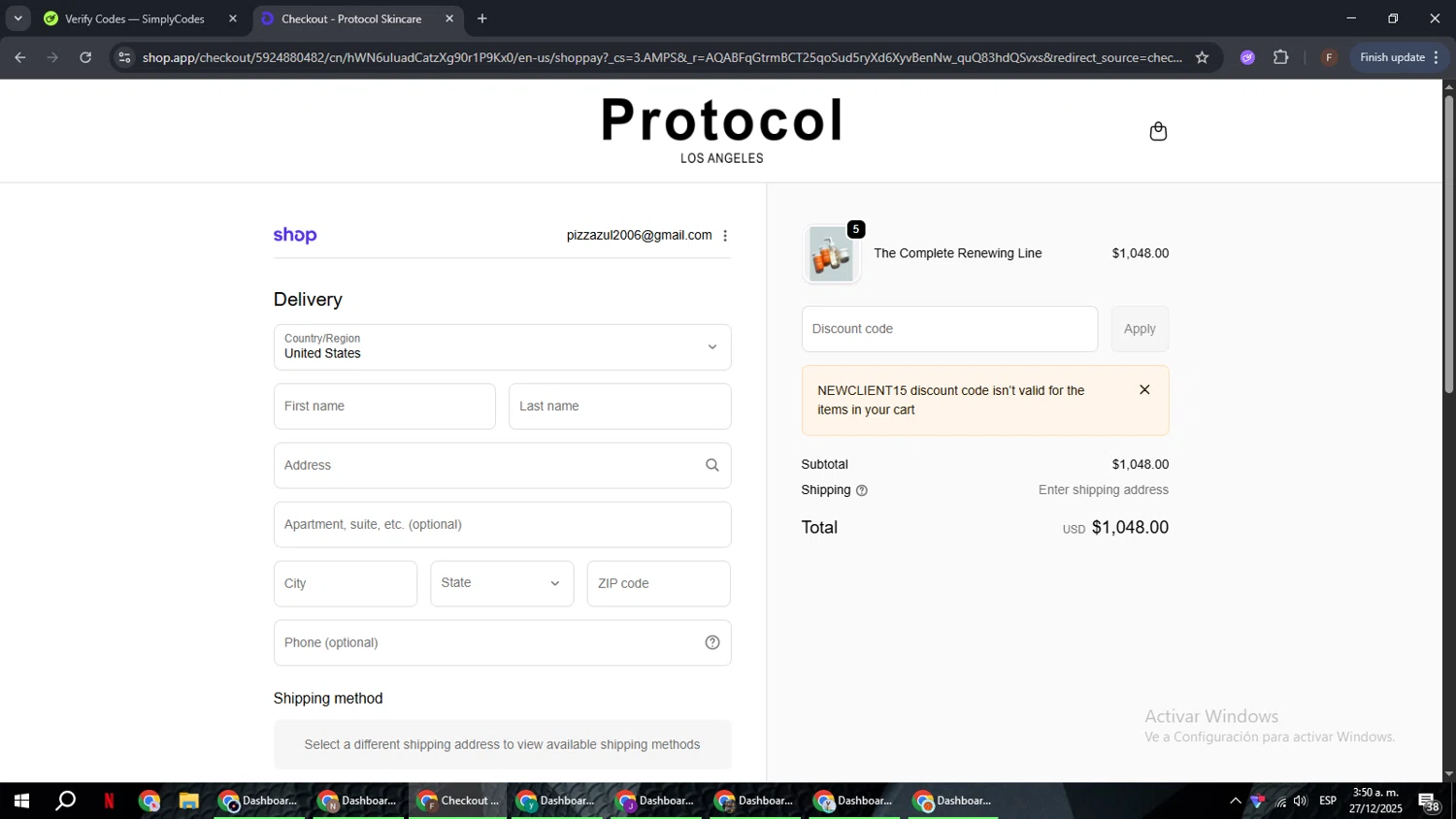This screenshot has width=1456, height=819.
Task: Click the City field
Action: pos(346,583)
